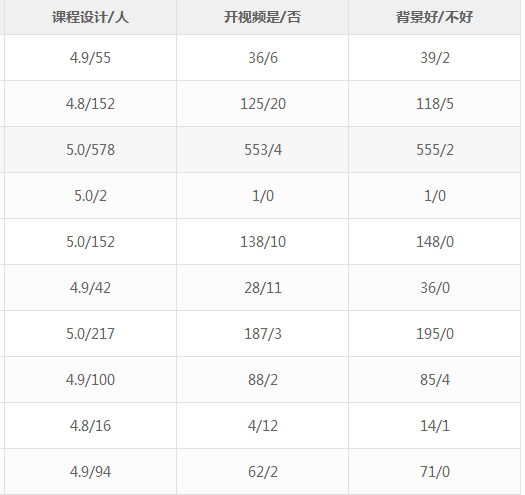
Task: Click the cell with 4.9/42
Action: [90, 288]
